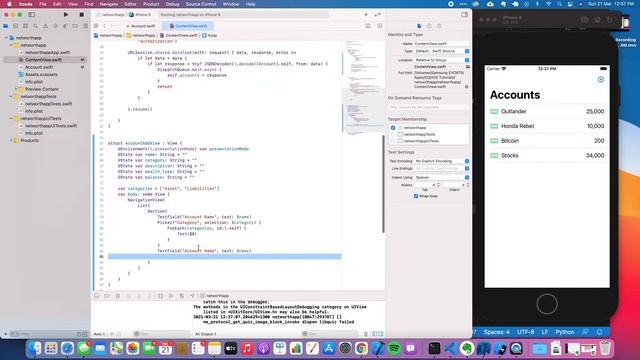Screen dimensions: 640x360
Task: Open the Line Endings dropdown
Action: (x=442, y=169)
